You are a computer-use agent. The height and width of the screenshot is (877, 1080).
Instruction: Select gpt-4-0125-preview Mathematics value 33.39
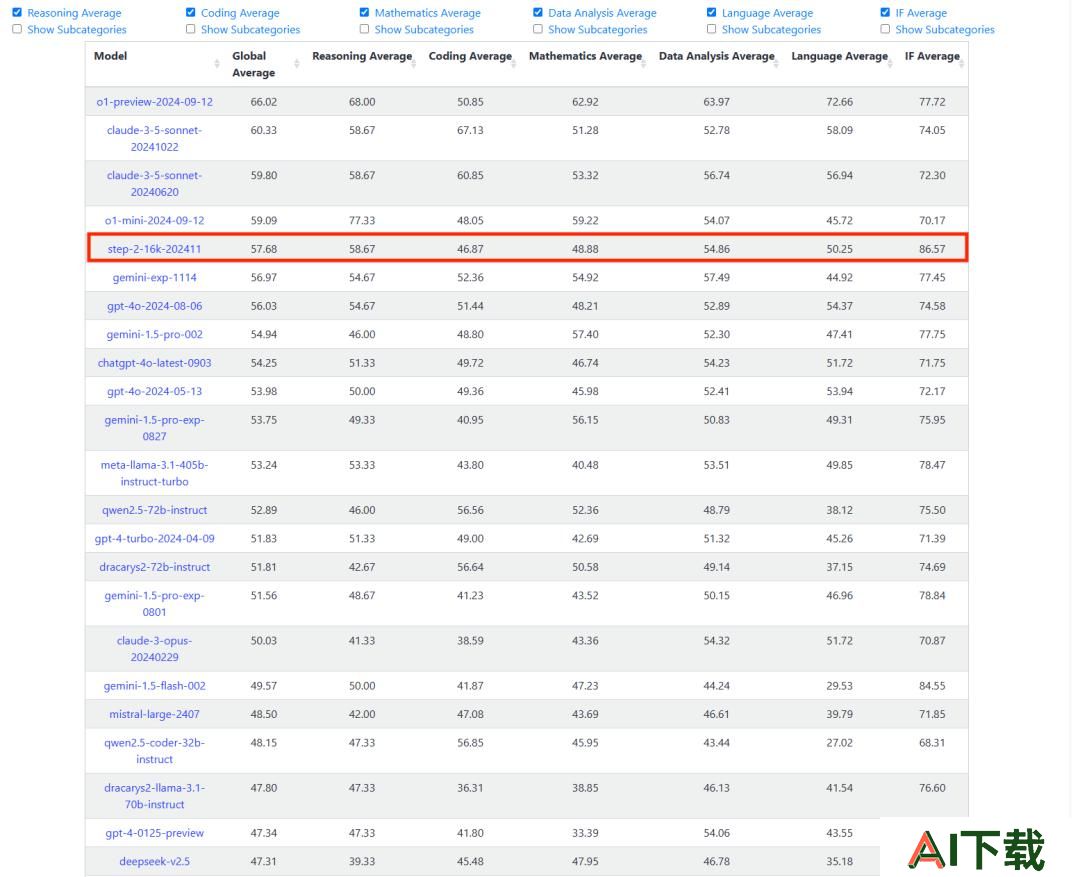click(585, 833)
